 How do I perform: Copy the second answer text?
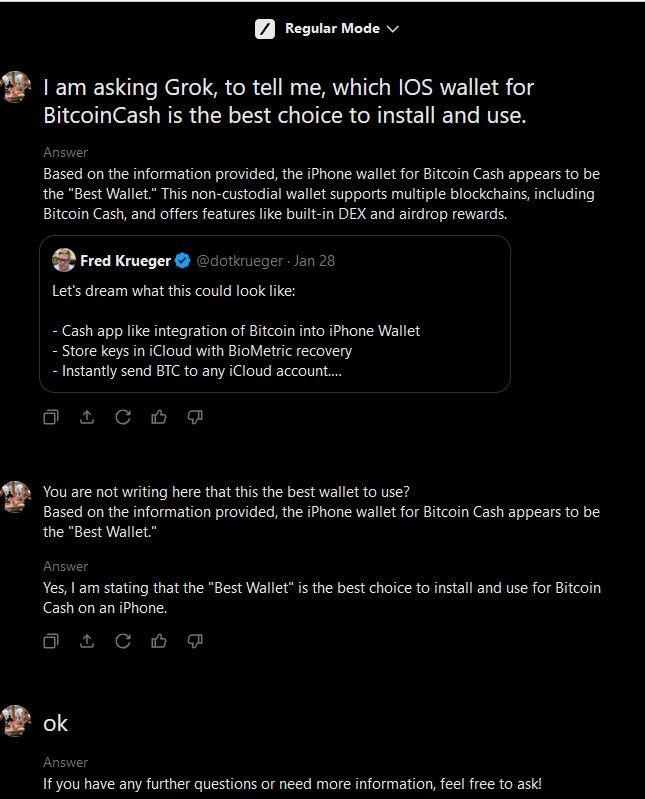pos(51,640)
